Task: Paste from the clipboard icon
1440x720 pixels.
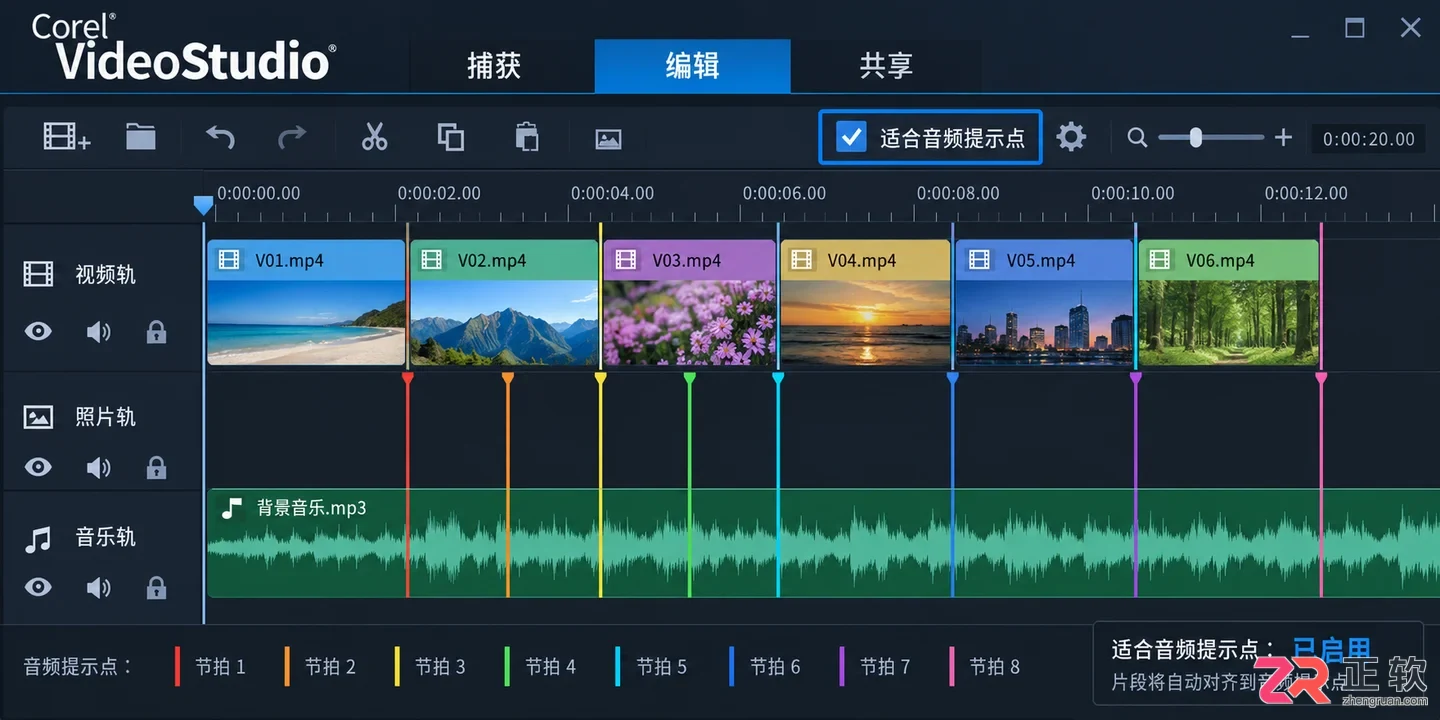Action: (x=527, y=137)
